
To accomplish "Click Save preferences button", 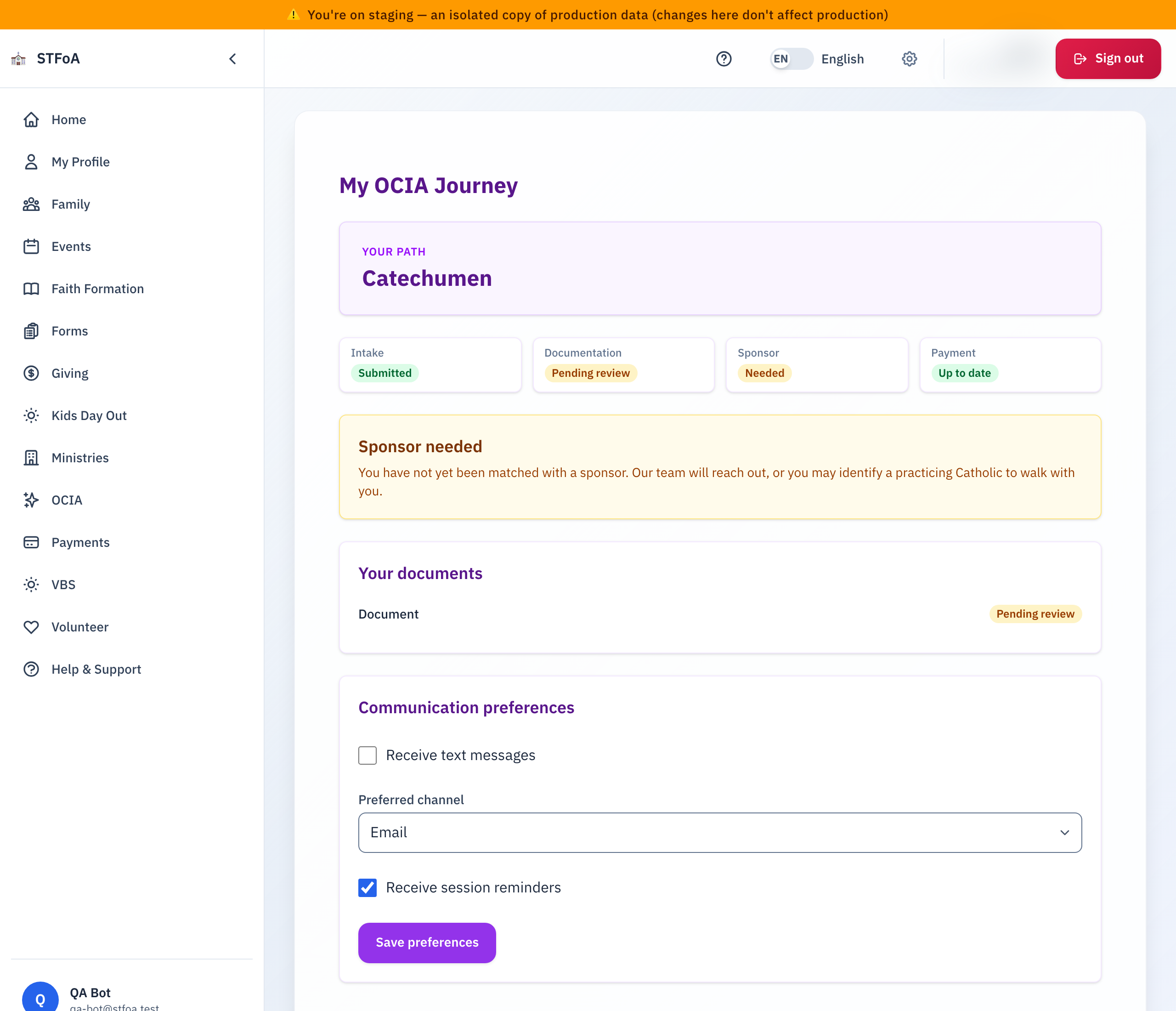I will [427, 943].
